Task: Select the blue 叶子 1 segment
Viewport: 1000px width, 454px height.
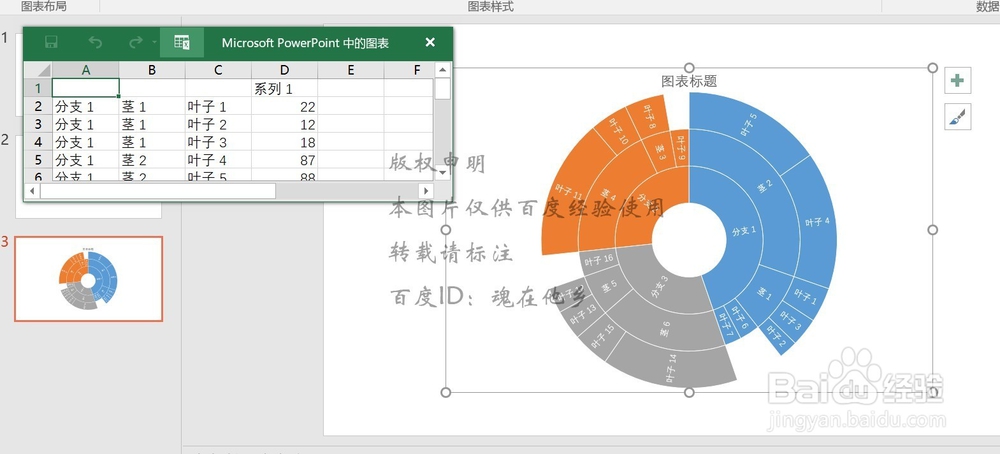Action: [805, 296]
